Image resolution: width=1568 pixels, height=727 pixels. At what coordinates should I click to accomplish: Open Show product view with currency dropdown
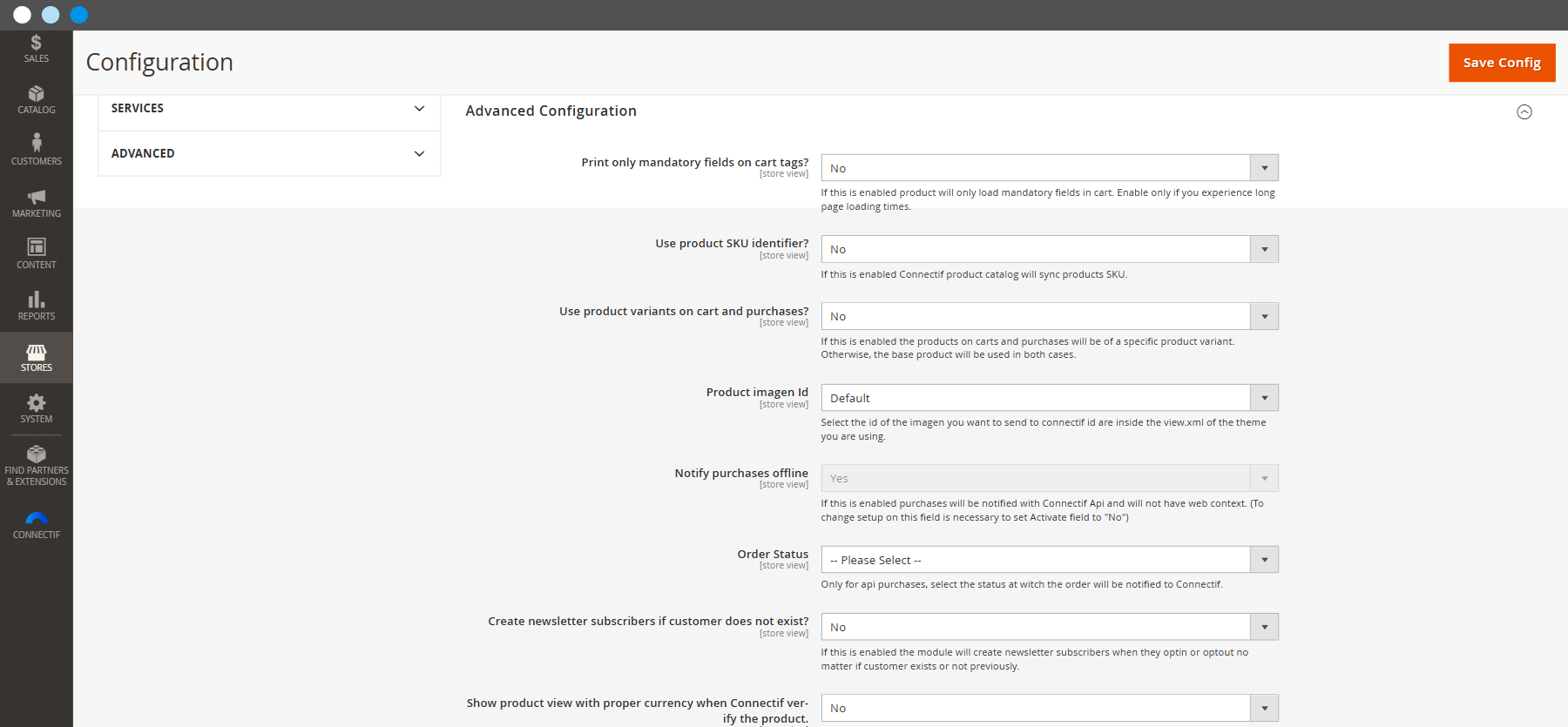coord(1050,708)
